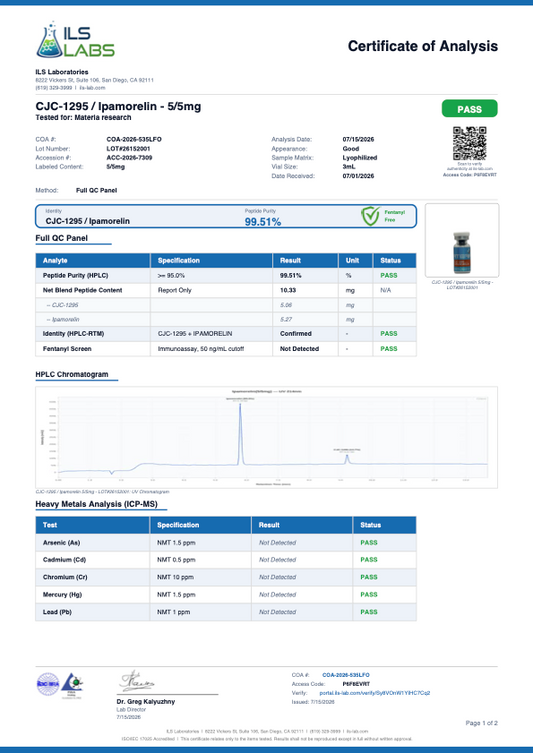Image resolution: width=533 pixels, height=753 pixels.
Task: Click the lab director's handwritten signature
Action: point(137,681)
